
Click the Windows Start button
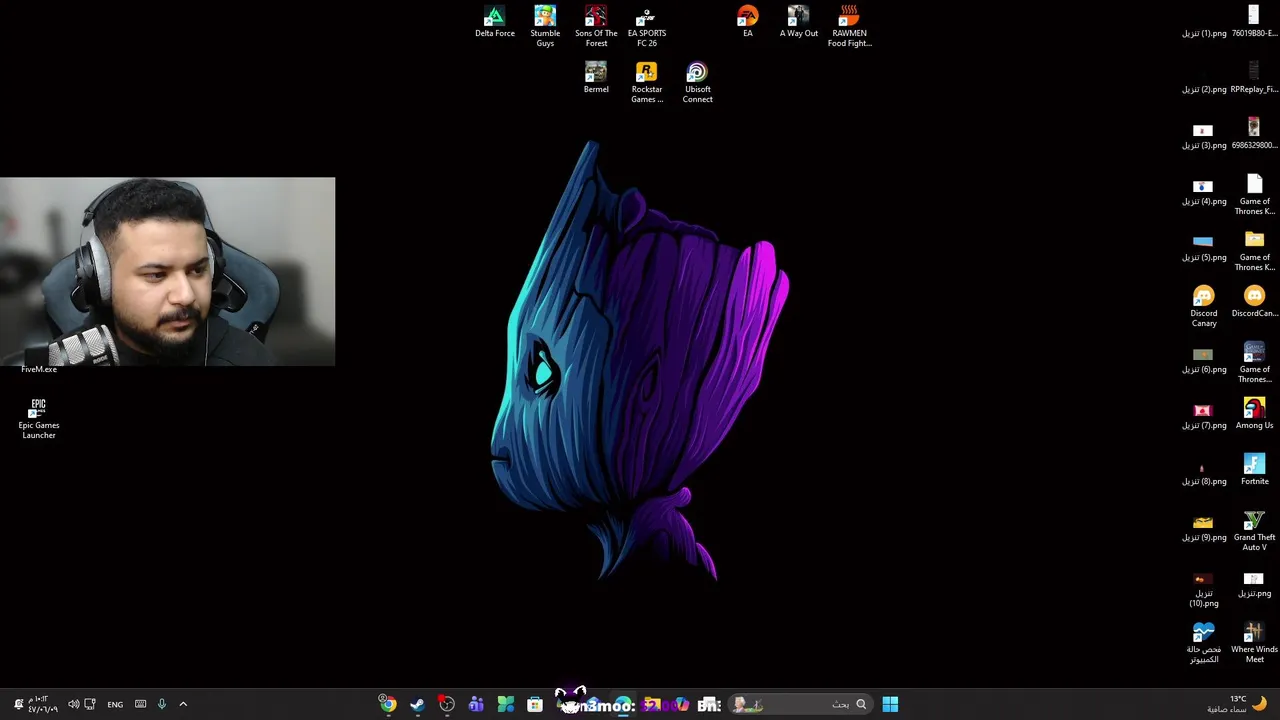890,704
